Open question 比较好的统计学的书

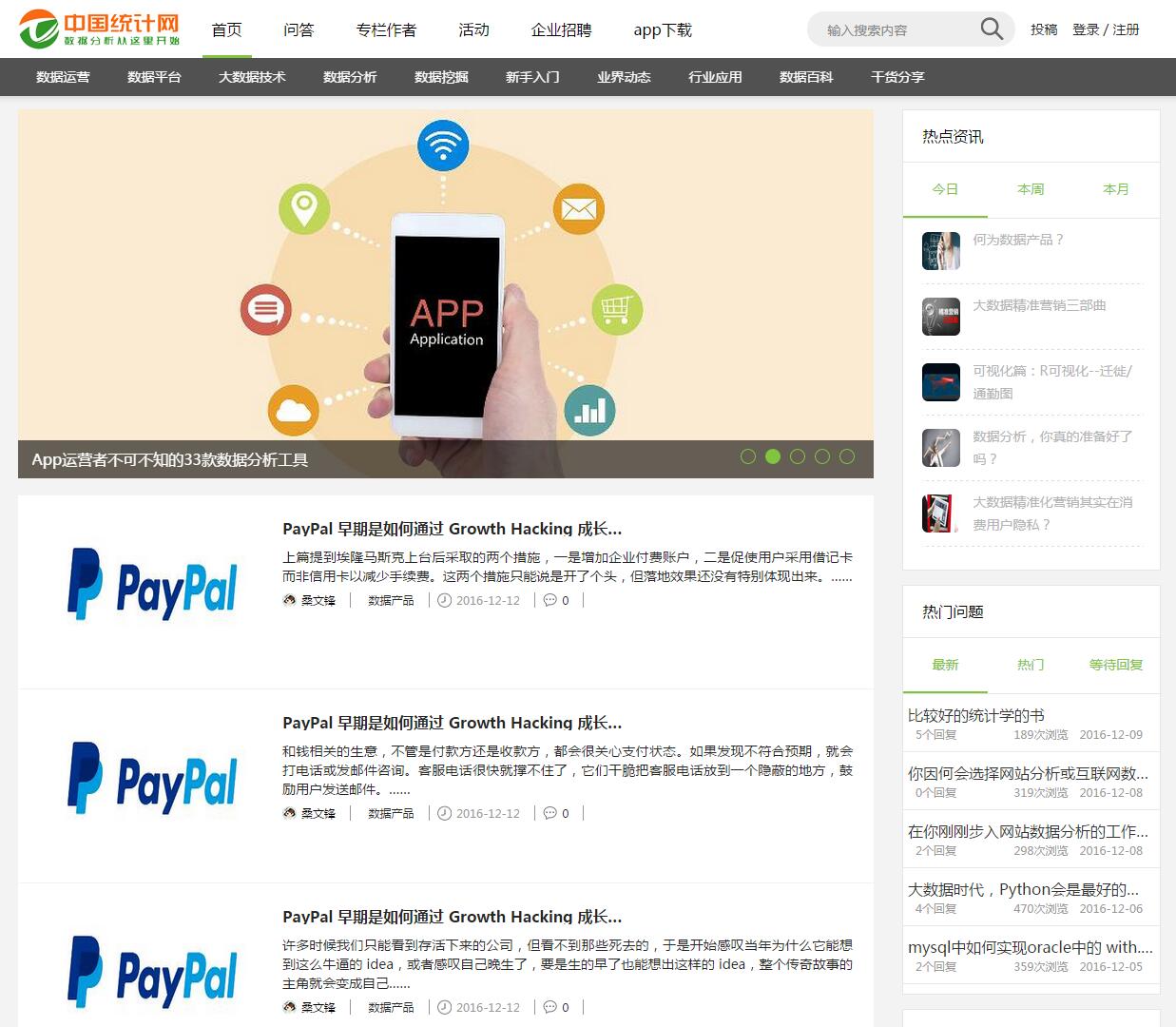(976, 716)
